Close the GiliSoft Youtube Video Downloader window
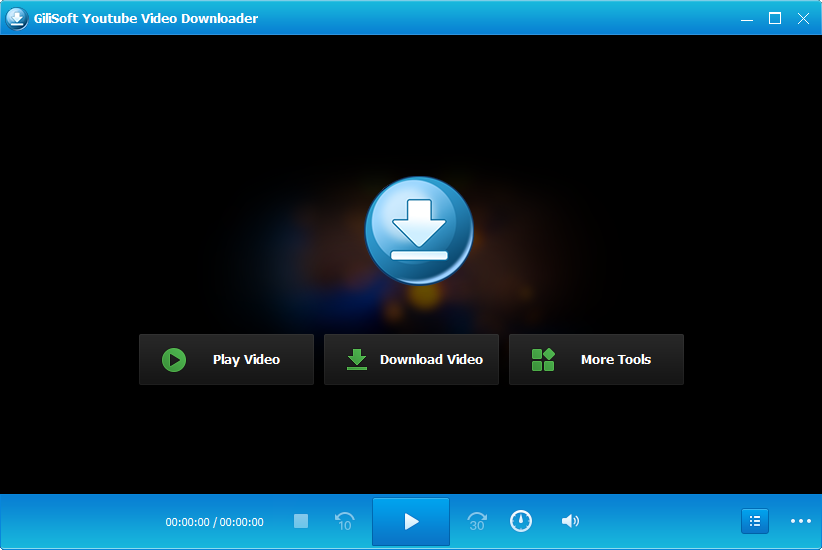 803,18
